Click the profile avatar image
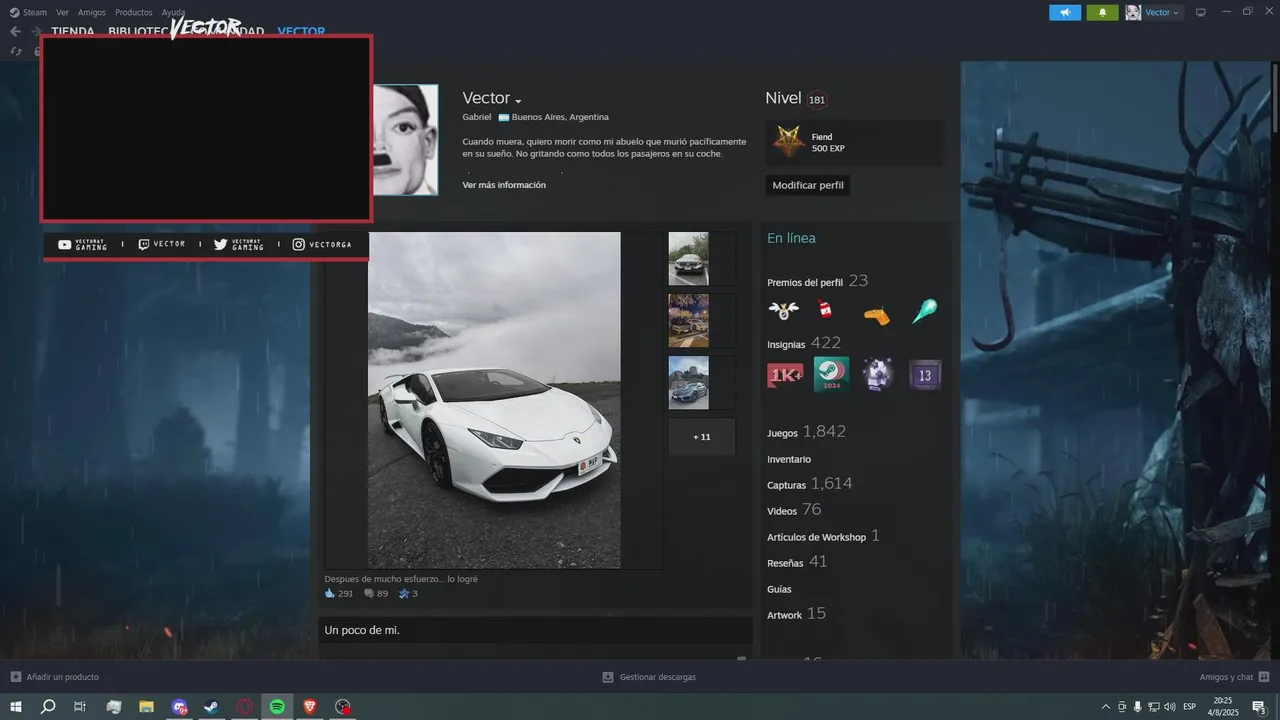Viewport: 1280px width, 720px height. coord(405,139)
